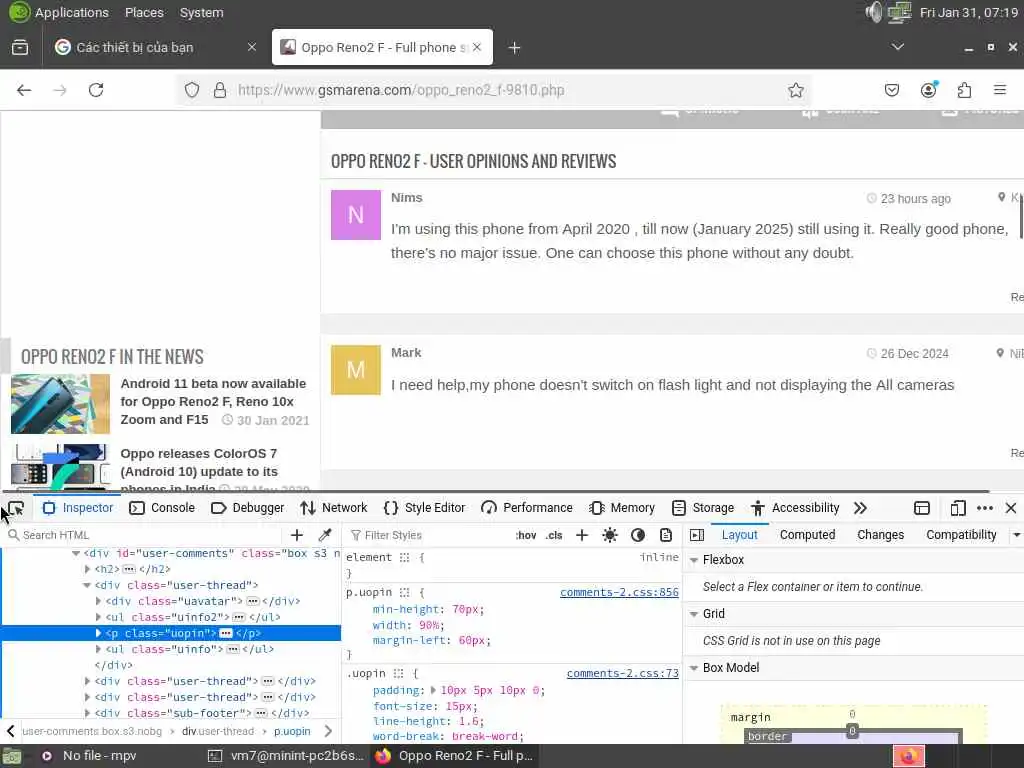Toggle the :hov pseudo-class panel
The width and height of the screenshot is (1024, 768).
pyautogui.click(x=526, y=536)
